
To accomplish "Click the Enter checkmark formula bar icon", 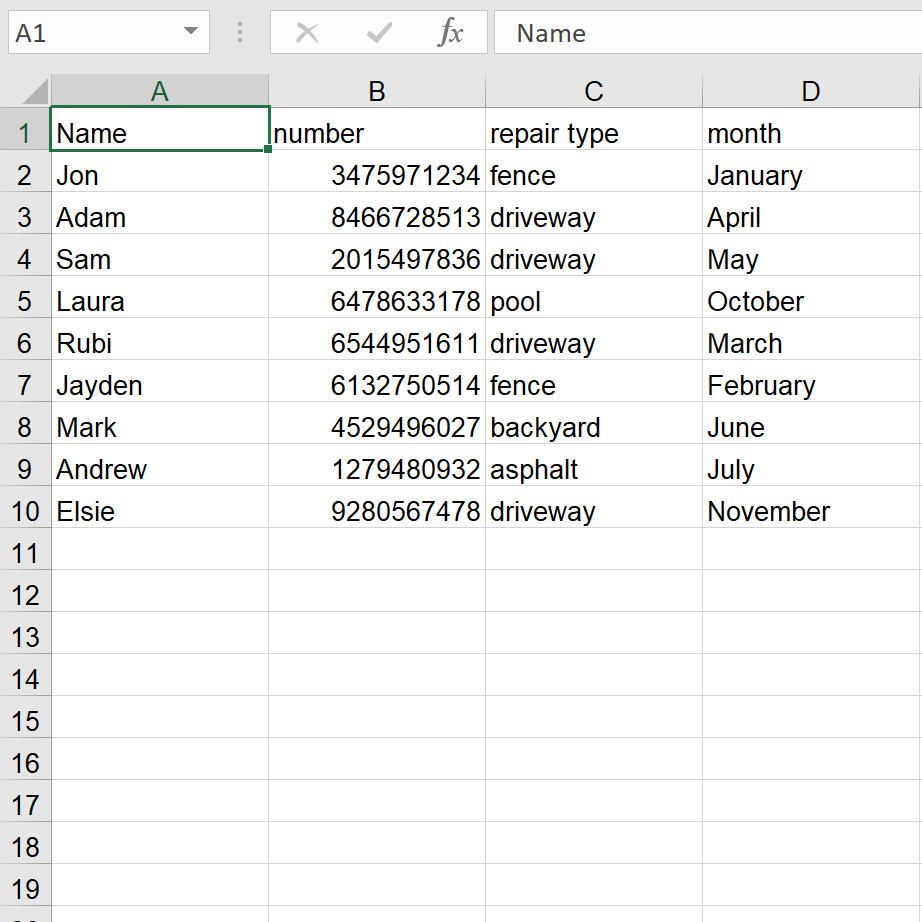I will point(379,33).
